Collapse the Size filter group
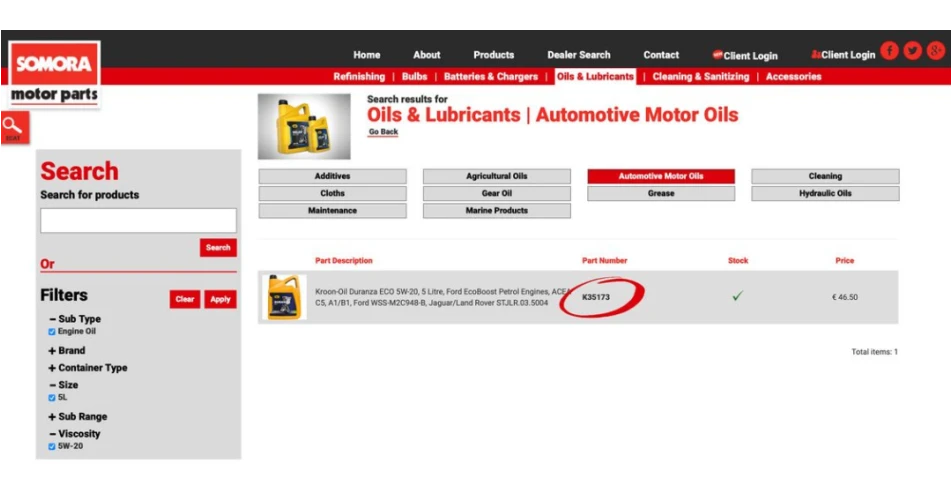952x500 pixels. pos(63,385)
